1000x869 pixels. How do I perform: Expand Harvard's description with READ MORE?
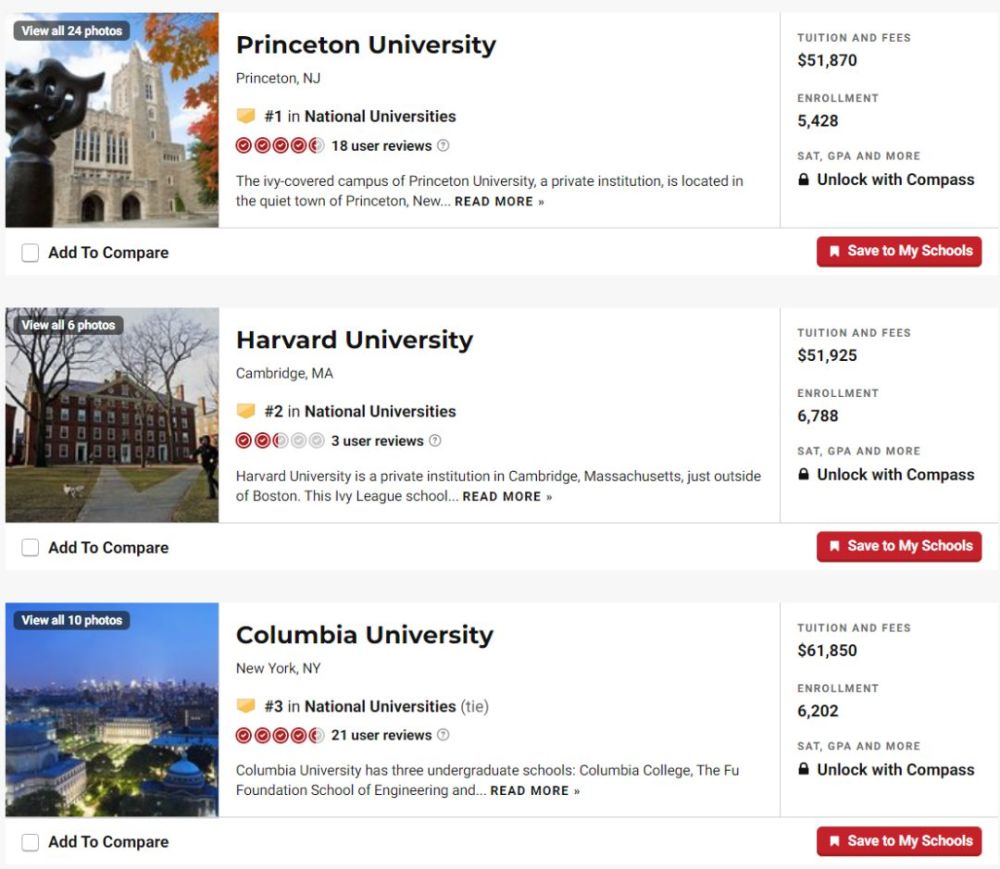click(506, 497)
